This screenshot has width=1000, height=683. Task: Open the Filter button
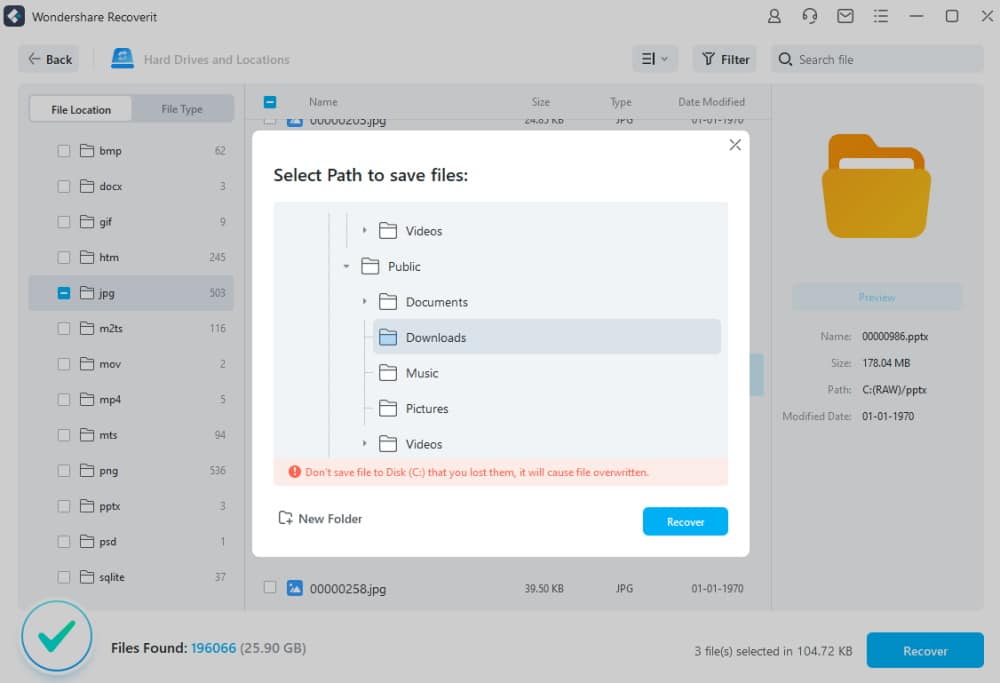(x=725, y=59)
